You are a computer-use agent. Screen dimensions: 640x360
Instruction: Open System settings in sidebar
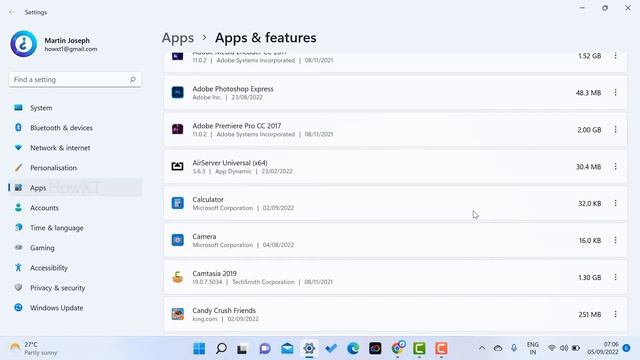75,108
